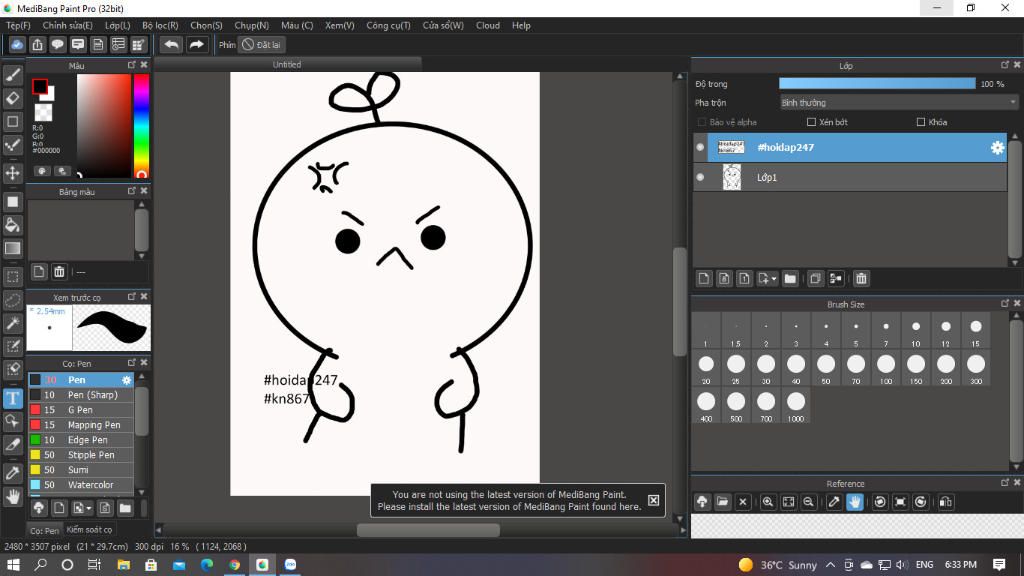Switch to the Untitled canvas tab
Image resolution: width=1024 pixels, height=576 pixels.
[x=287, y=65]
